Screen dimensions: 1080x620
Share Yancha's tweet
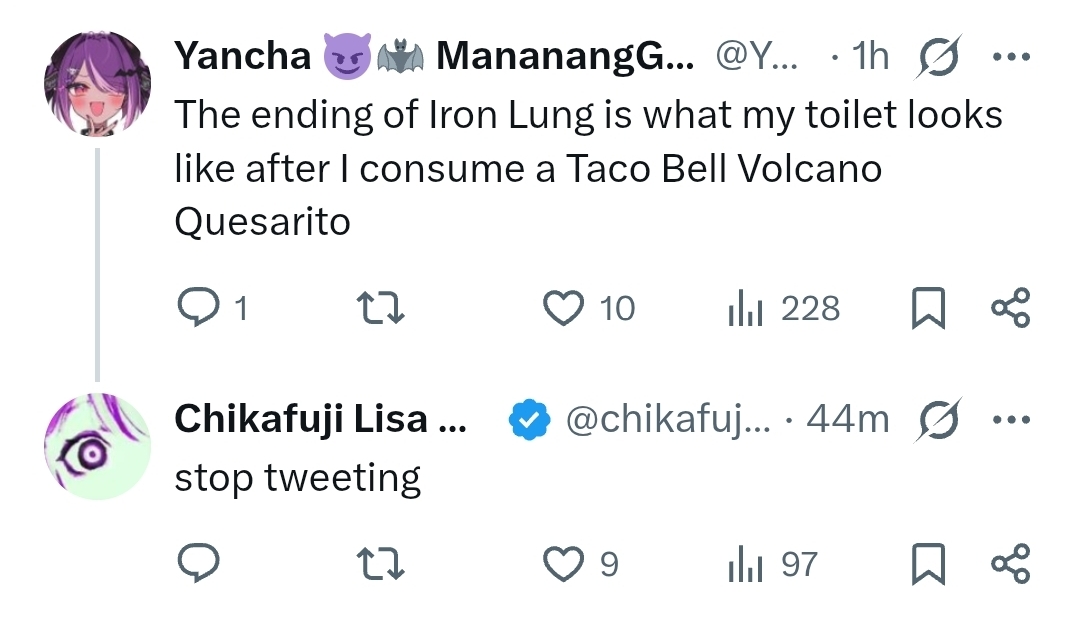pos(1009,309)
